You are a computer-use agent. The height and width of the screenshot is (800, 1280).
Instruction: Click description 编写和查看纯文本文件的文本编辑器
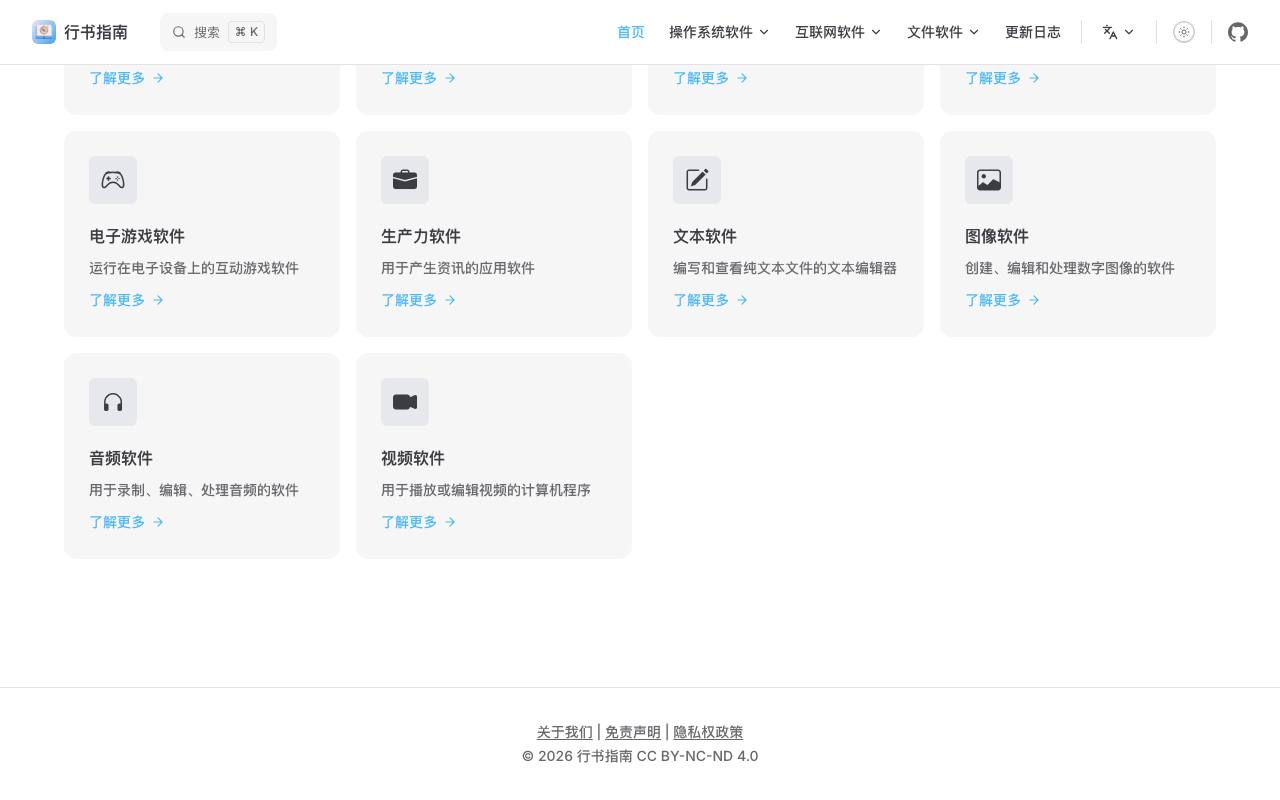785,268
